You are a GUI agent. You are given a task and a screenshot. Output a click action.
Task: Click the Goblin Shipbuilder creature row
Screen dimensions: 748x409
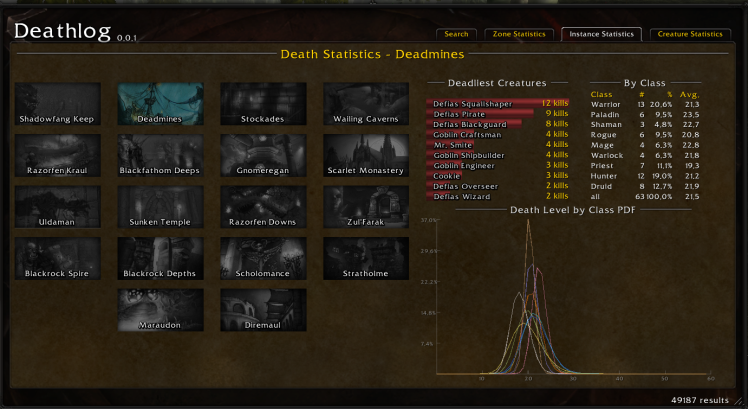tap(498, 155)
